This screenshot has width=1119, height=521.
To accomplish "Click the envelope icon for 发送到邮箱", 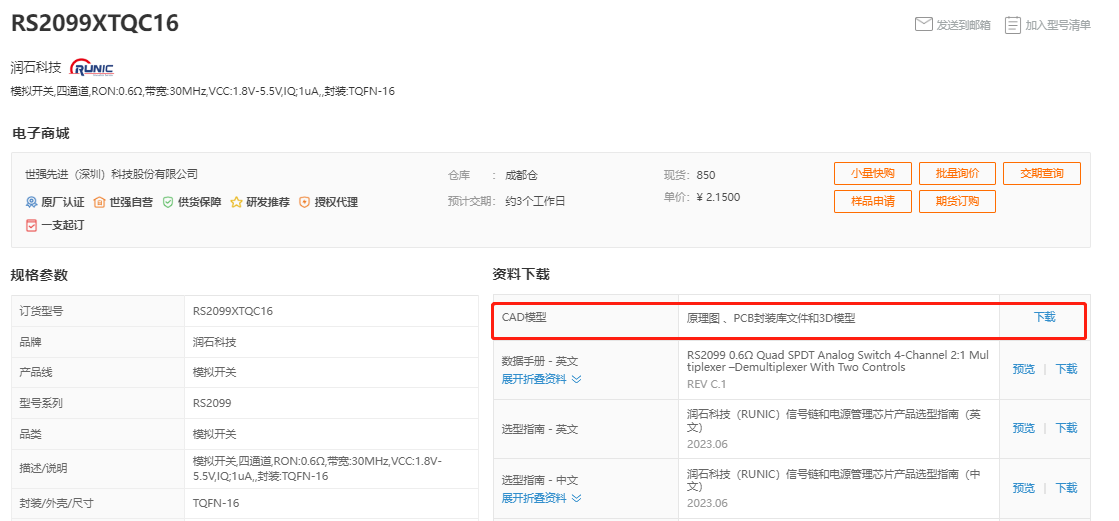I will (923, 24).
